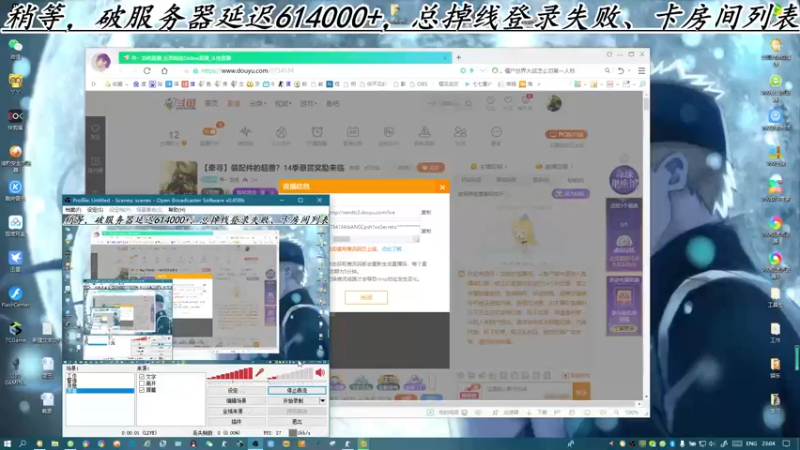800x450 pixels.
Task: Click the browser URL address field
Action: coord(327,71)
